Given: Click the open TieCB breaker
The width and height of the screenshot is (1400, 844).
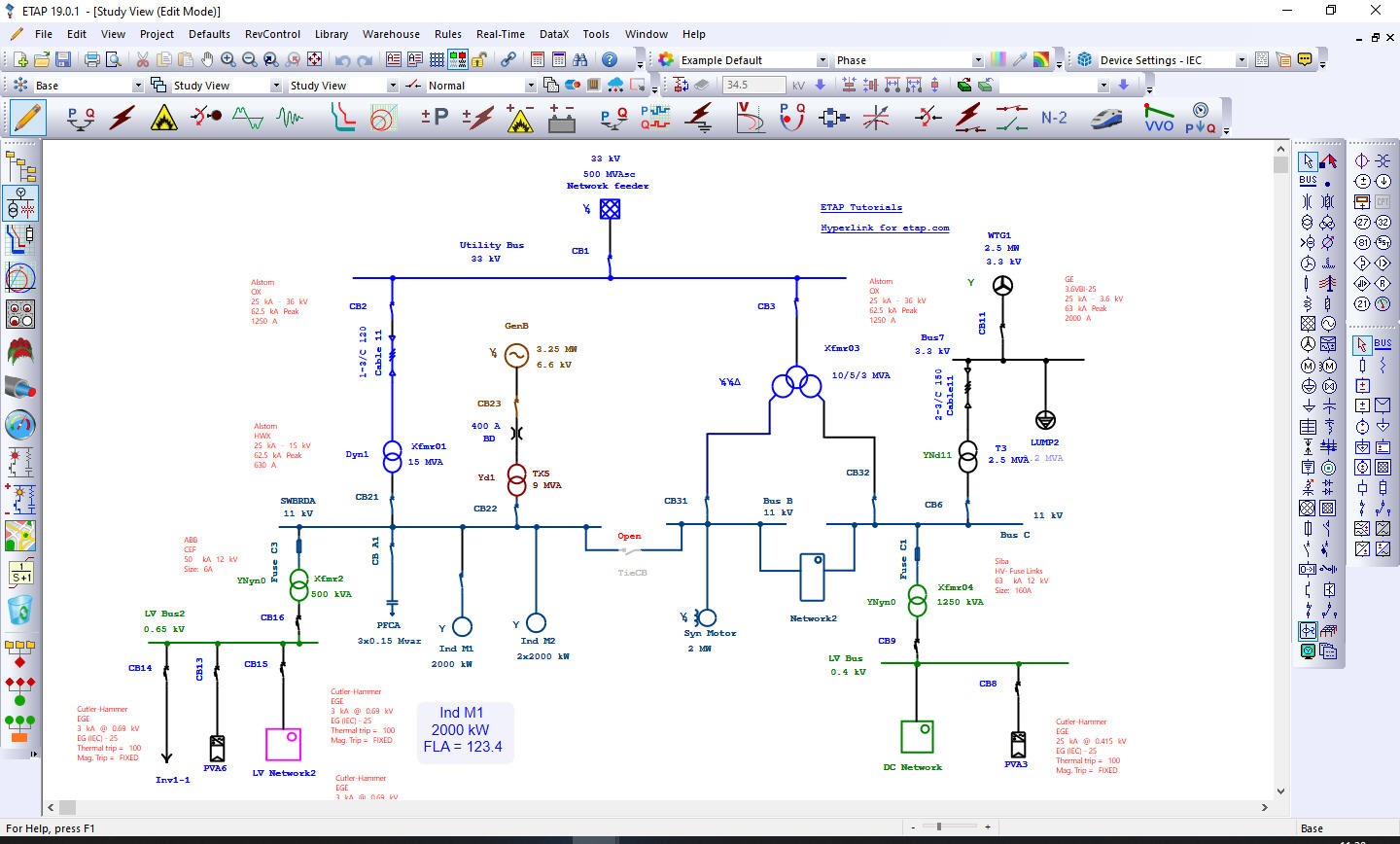Looking at the screenshot, I should (632, 552).
